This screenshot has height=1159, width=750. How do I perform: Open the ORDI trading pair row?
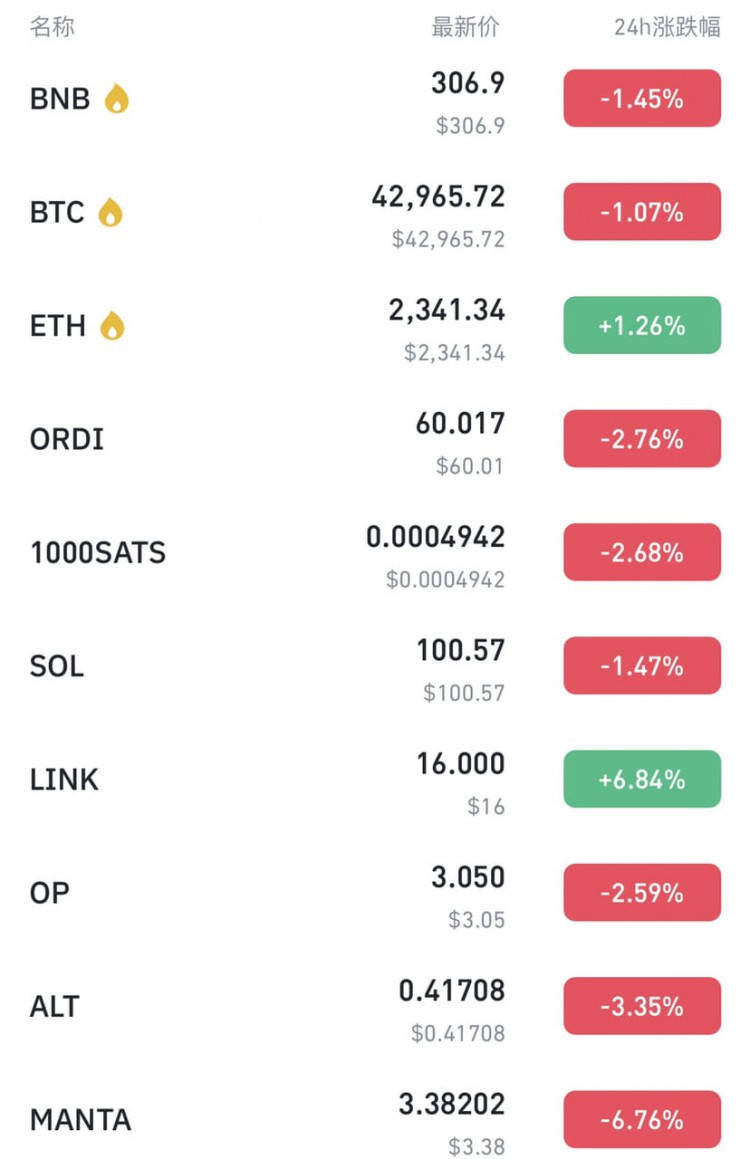tap(375, 439)
